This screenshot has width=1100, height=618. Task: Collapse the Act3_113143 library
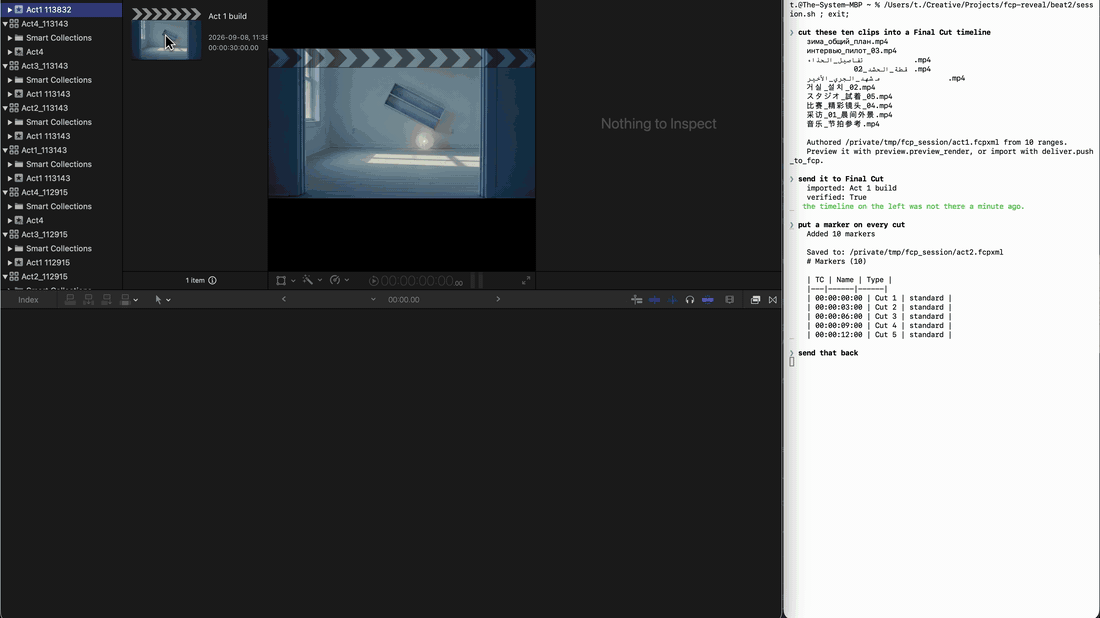pos(5,66)
